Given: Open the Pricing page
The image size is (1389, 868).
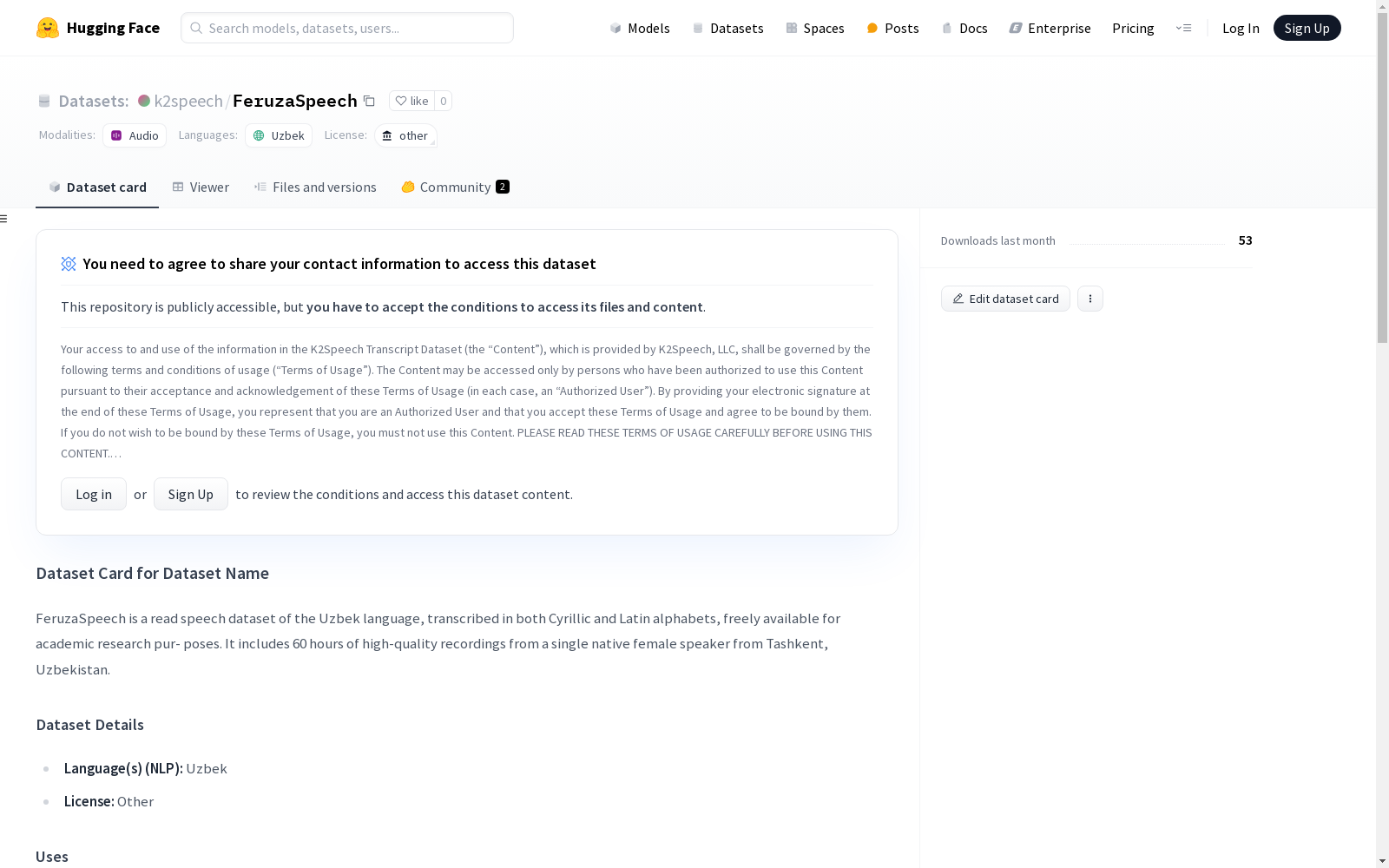Looking at the screenshot, I should coord(1133,28).
